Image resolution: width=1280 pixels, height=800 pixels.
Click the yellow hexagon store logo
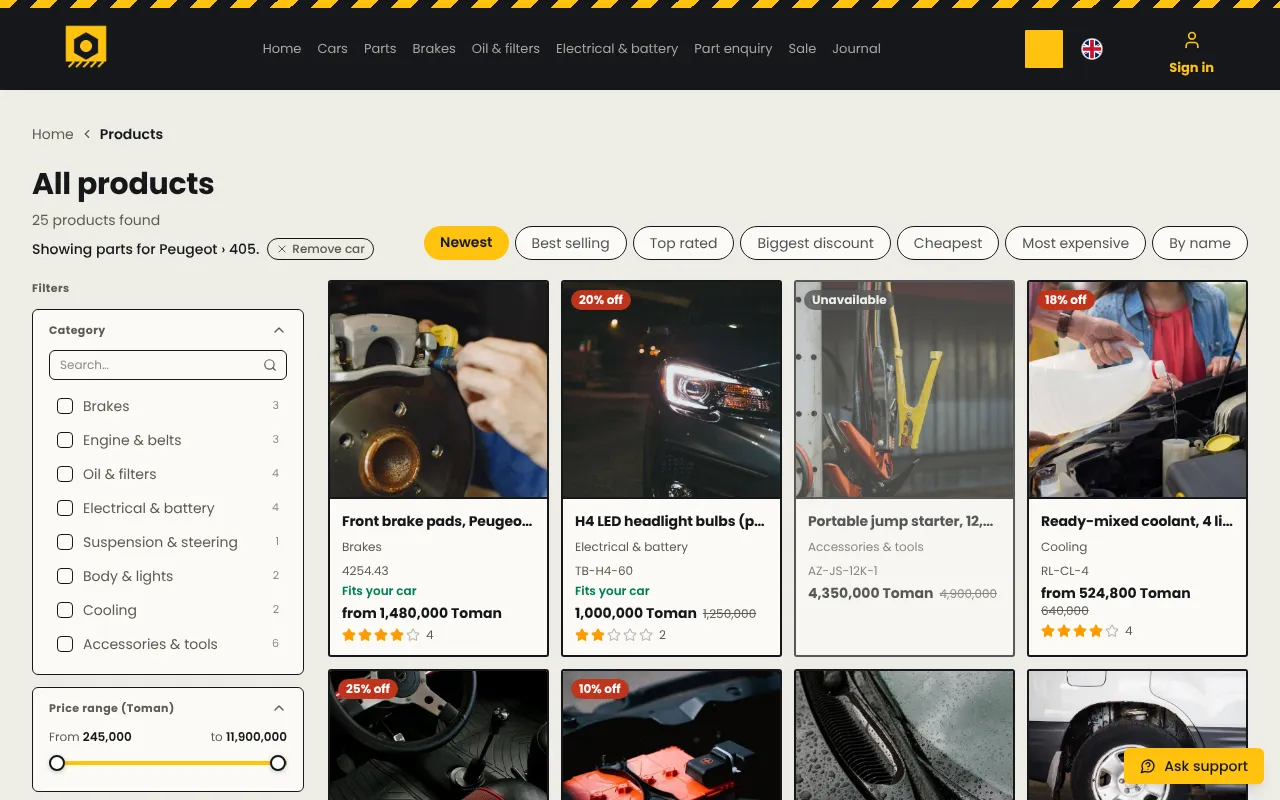tap(86, 47)
